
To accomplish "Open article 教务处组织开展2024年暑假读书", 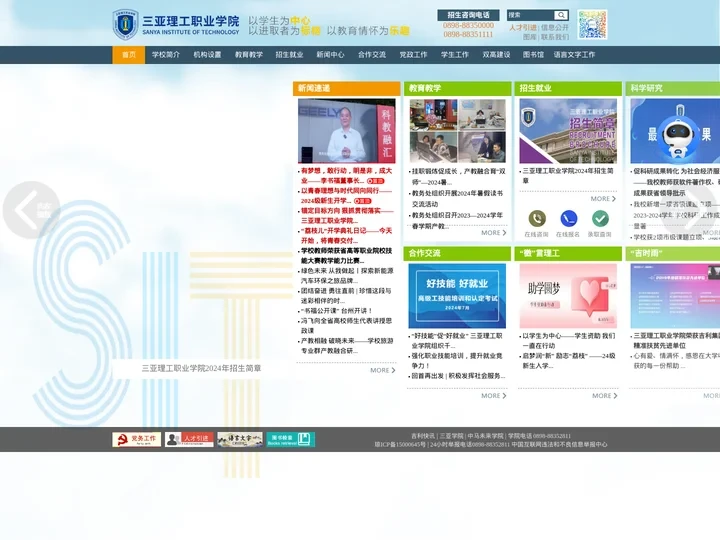I will (458, 198).
